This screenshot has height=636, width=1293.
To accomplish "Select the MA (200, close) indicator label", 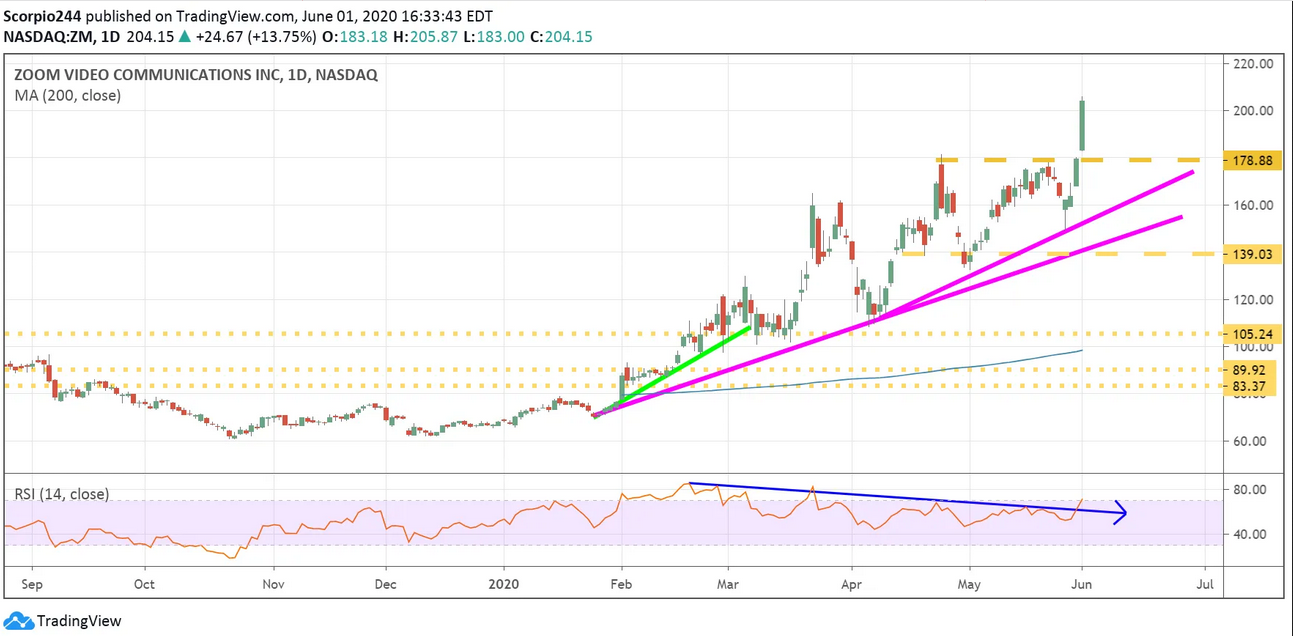I will pyautogui.click(x=68, y=95).
